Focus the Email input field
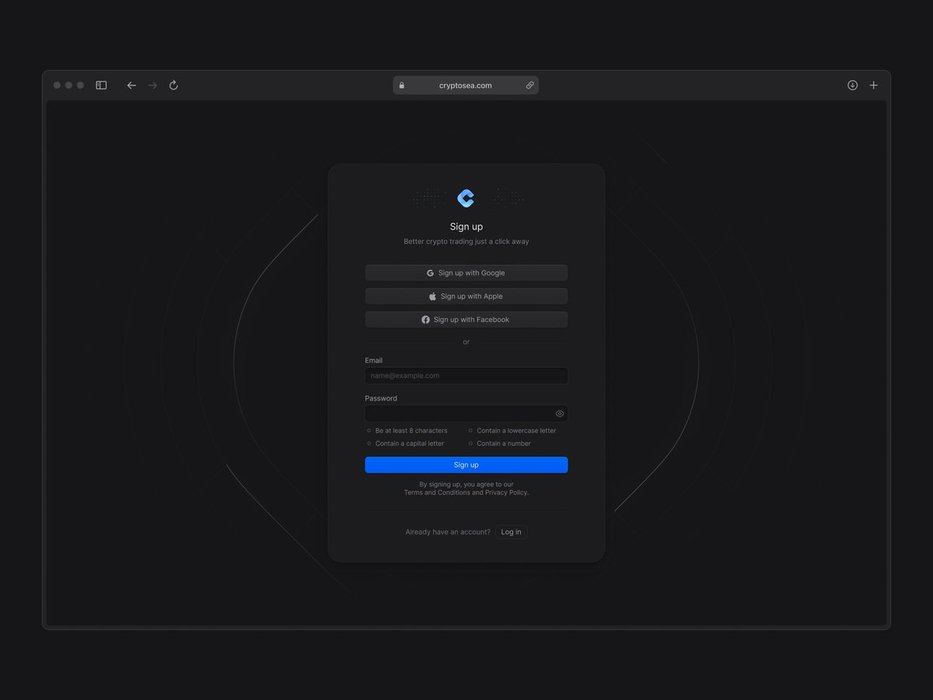The image size is (933, 700). pos(466,376)
